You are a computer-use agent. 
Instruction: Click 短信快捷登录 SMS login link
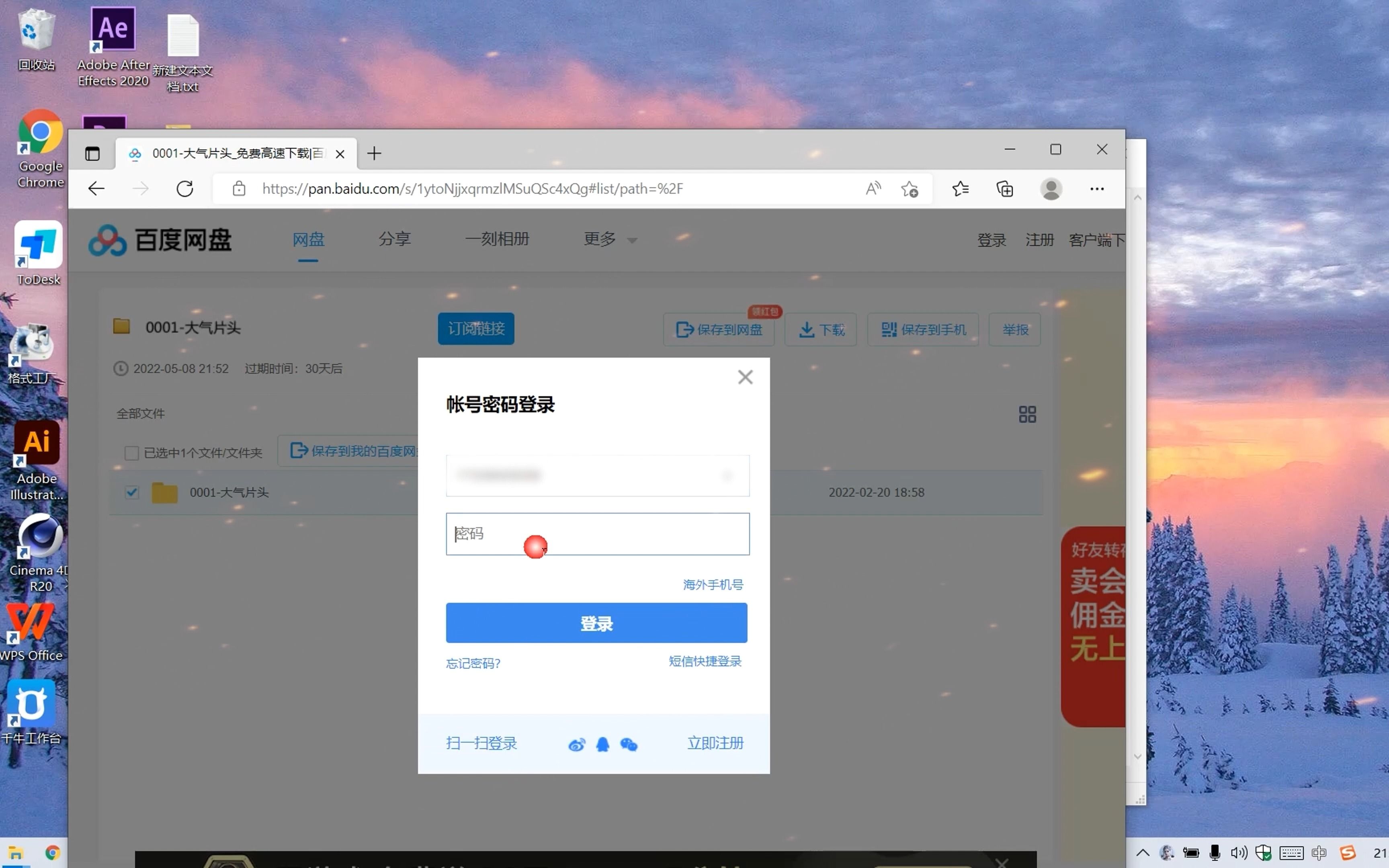(x=705, y=661)
